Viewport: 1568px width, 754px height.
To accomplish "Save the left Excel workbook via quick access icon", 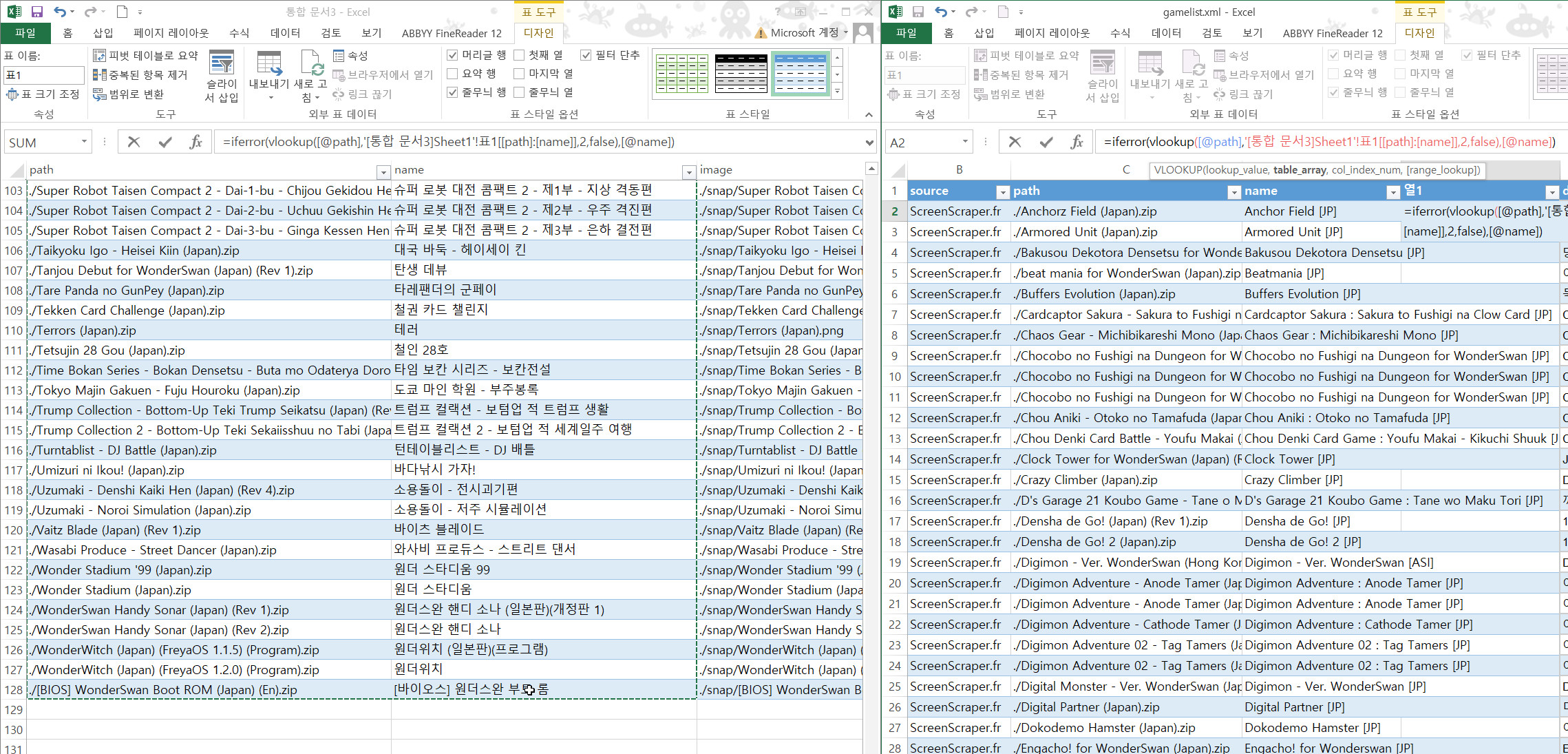I will [36, 12].
